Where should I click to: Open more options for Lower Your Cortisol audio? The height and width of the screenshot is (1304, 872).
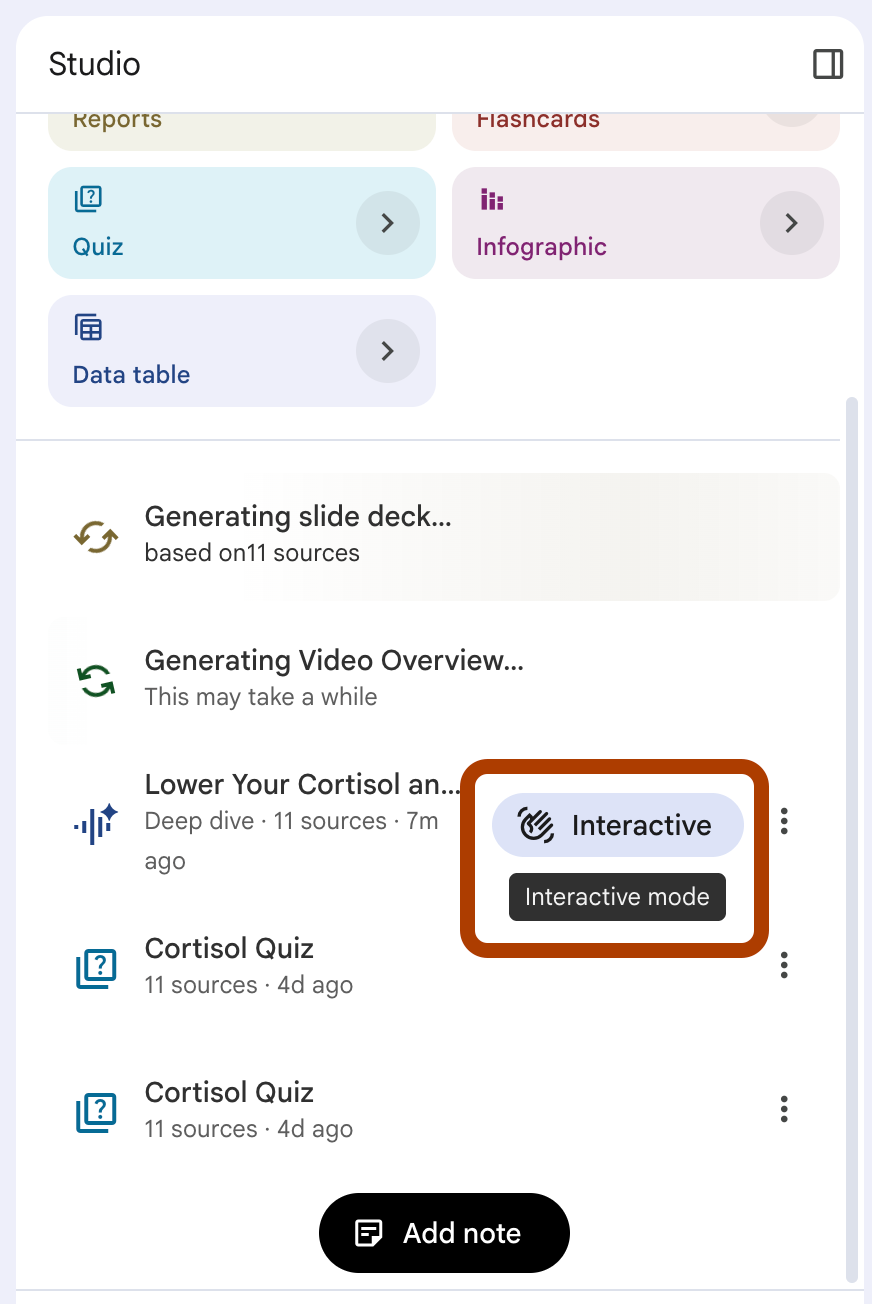click(784, 822)
